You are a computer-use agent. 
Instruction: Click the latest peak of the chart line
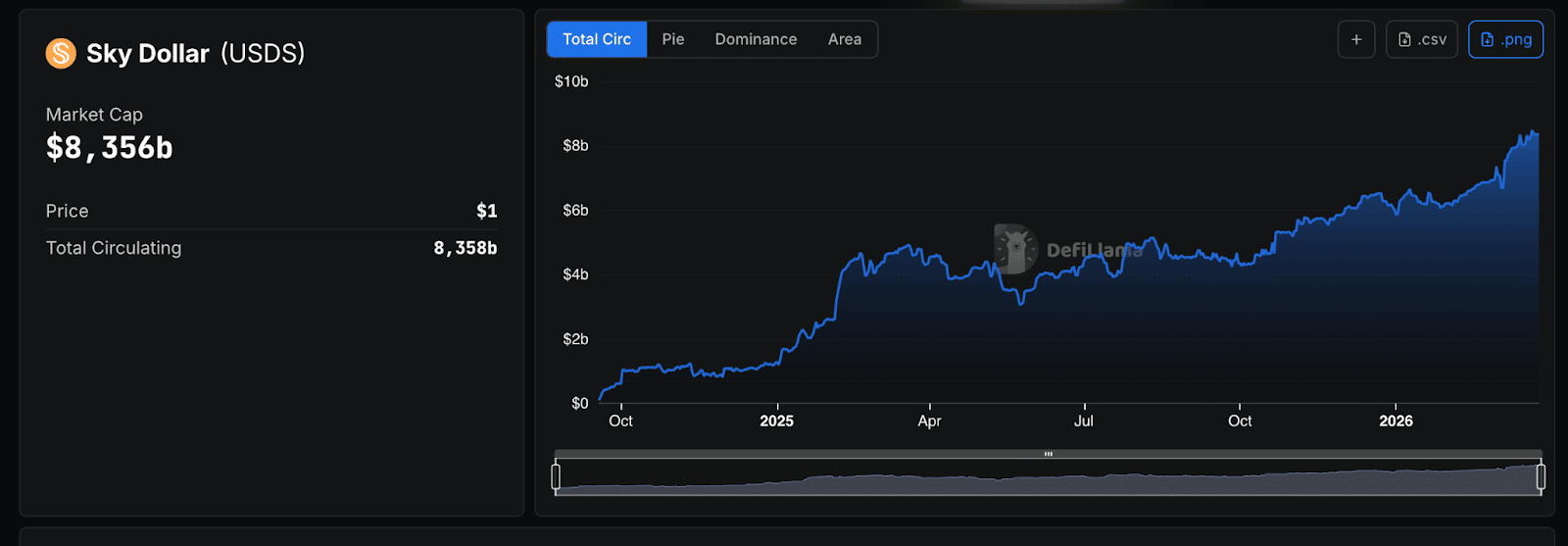[1533, 131]
